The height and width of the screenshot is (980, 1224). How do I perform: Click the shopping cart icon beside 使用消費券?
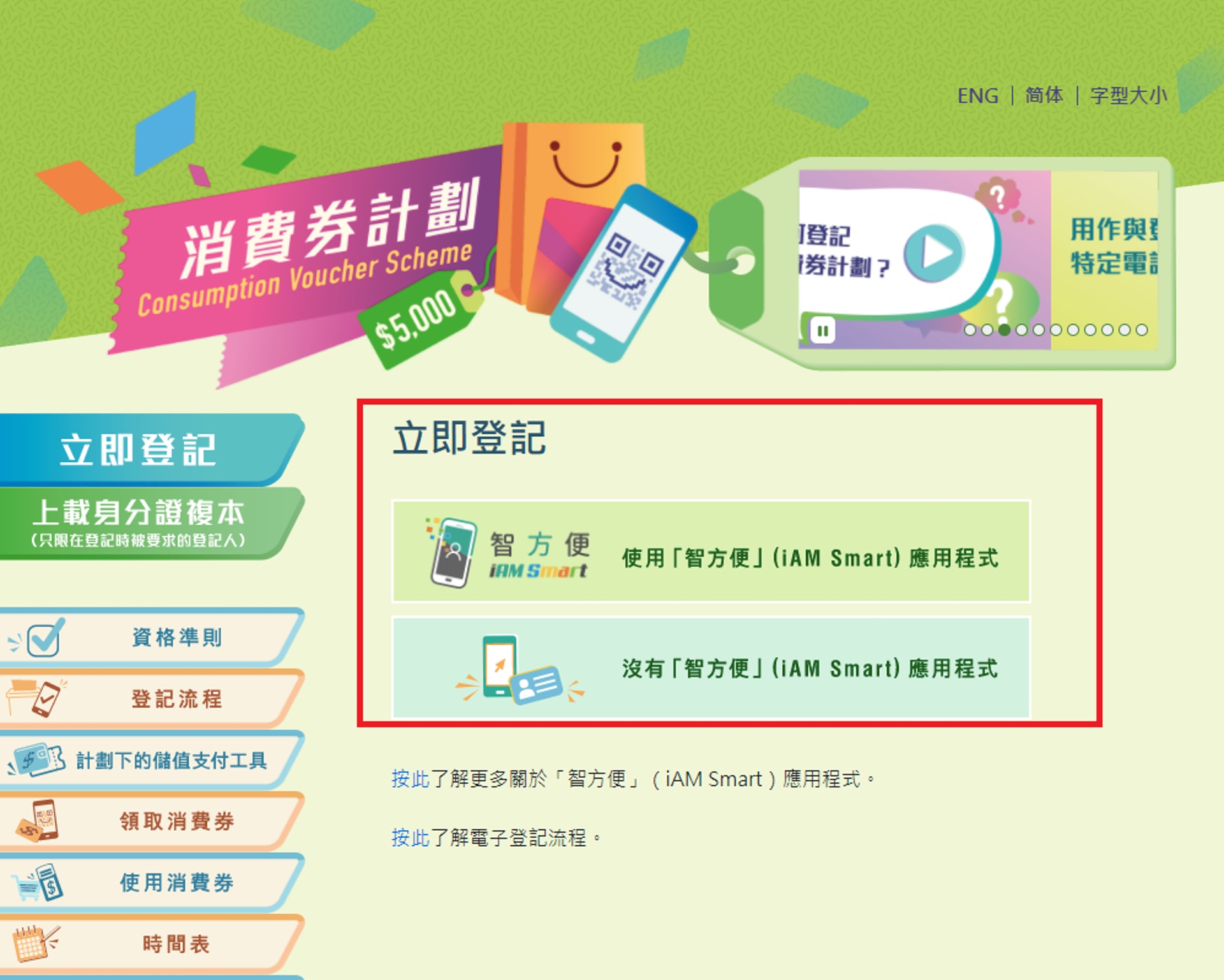click(38, 882)
